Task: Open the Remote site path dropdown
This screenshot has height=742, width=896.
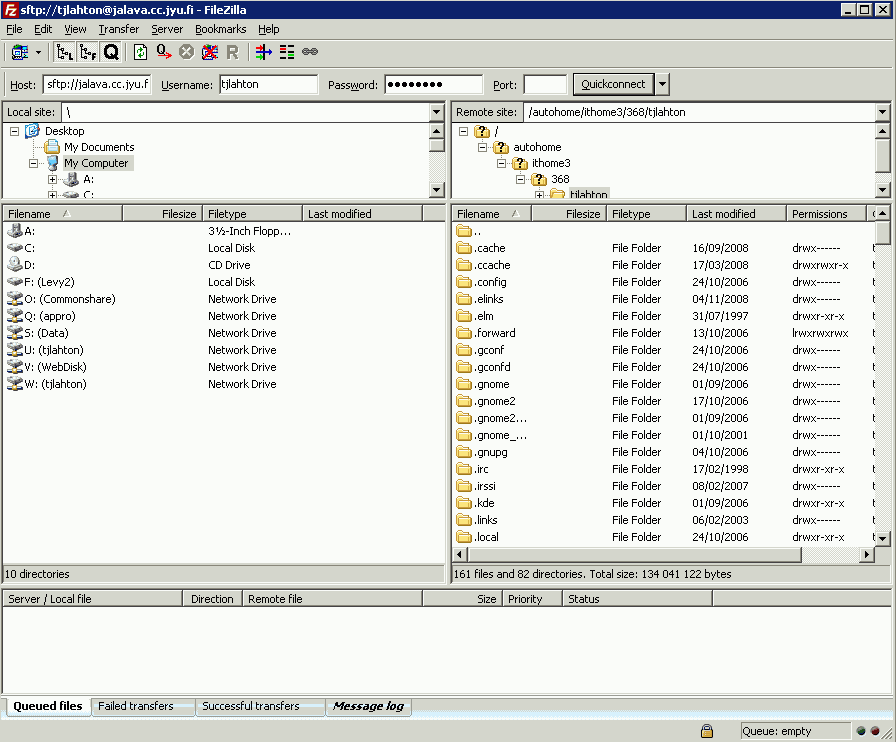Action: click(882, 112)
